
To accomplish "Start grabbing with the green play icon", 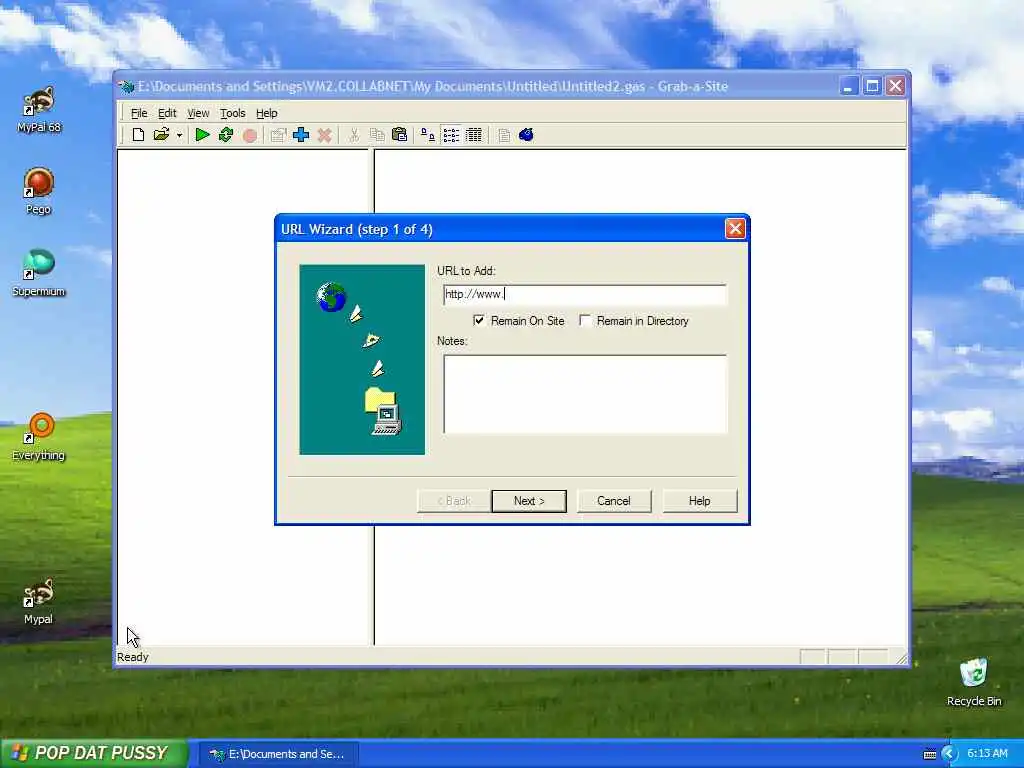I will pyautogui.click(x=202, y=135).
